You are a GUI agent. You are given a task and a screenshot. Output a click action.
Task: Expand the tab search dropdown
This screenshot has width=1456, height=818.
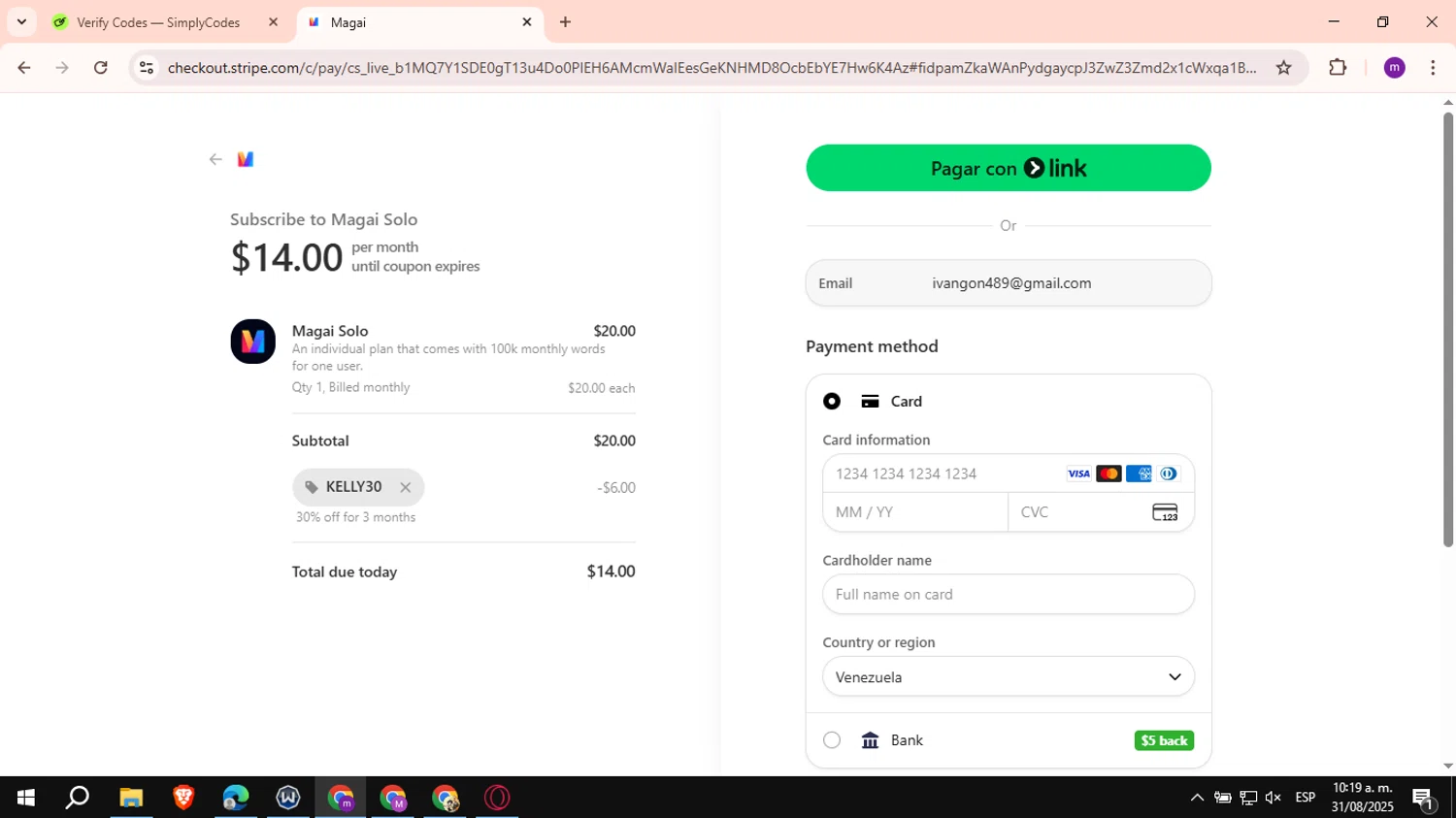pyautogui.click(x=21, y=22)
